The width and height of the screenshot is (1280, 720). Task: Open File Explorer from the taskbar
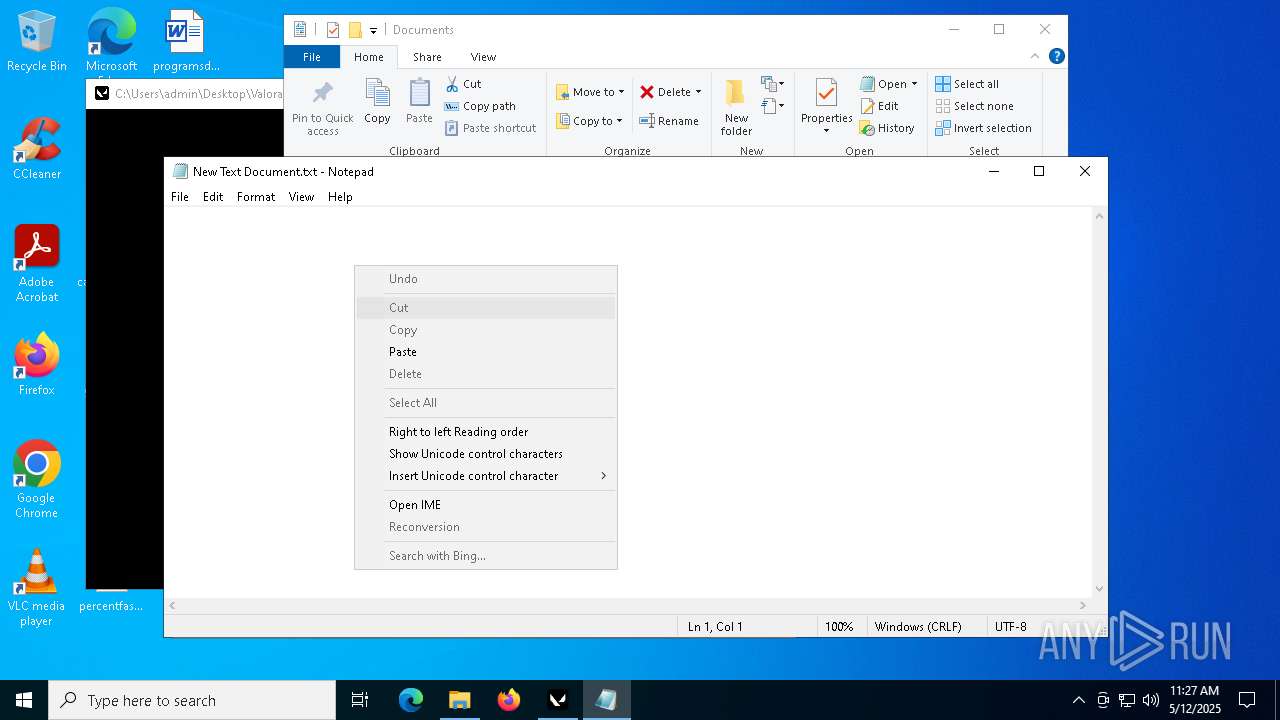coord(460,700)
